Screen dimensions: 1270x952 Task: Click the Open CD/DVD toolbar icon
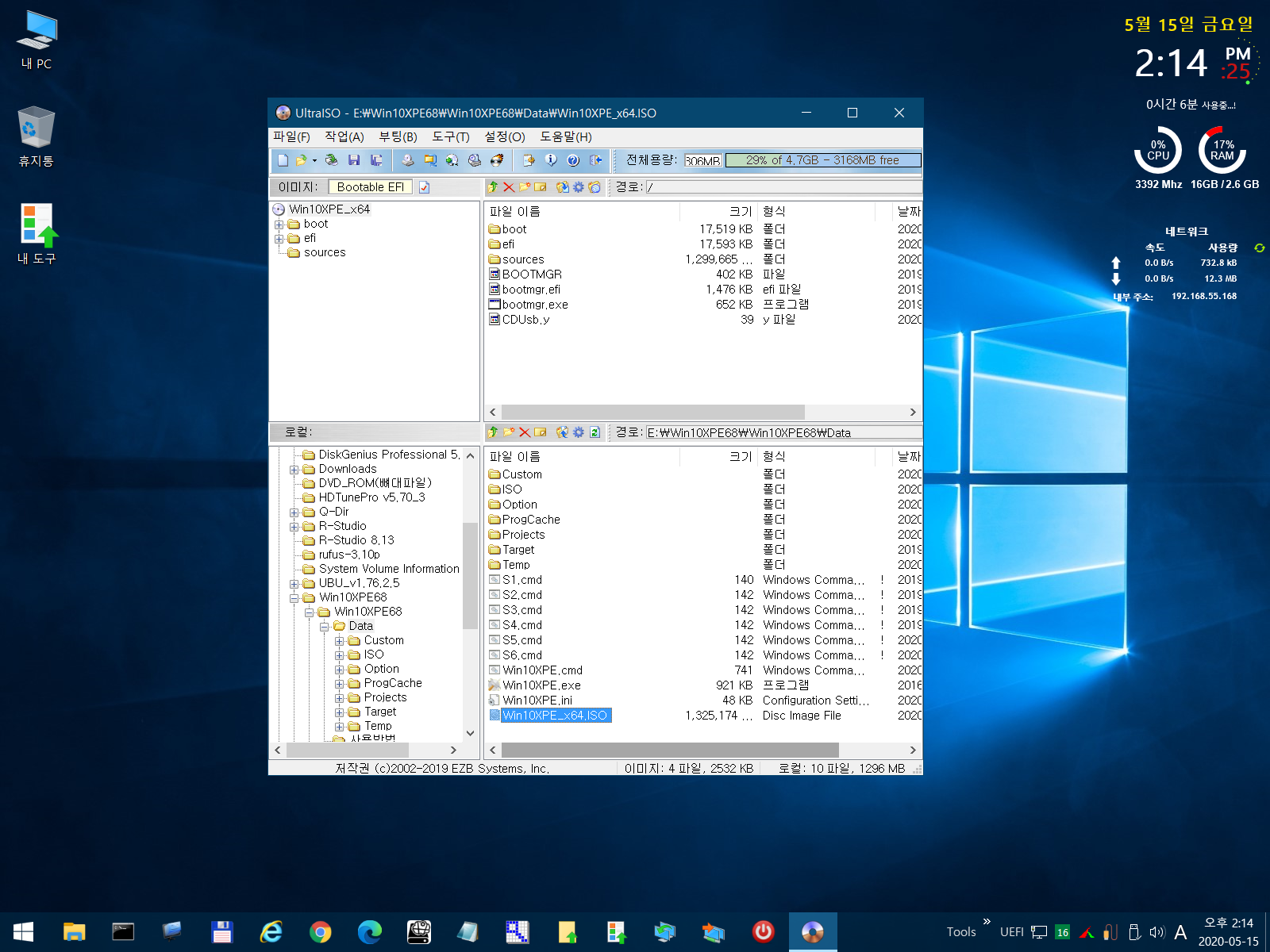(x=332, y=160)
